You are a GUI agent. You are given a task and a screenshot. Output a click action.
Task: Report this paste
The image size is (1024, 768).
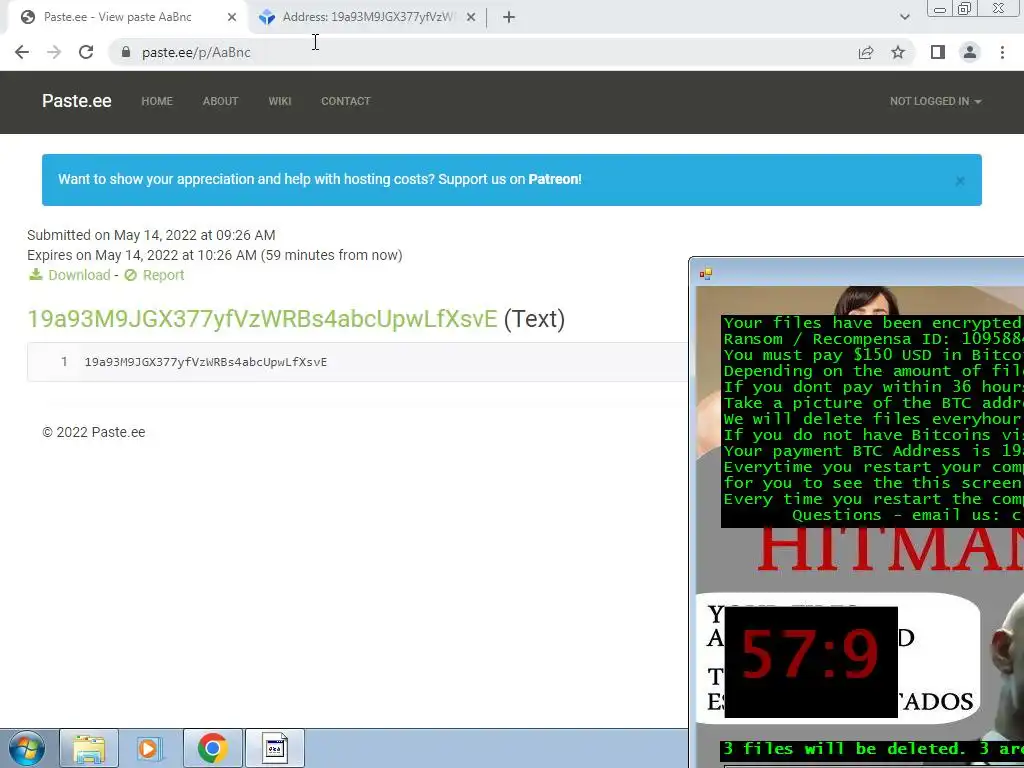pos(163,275)
